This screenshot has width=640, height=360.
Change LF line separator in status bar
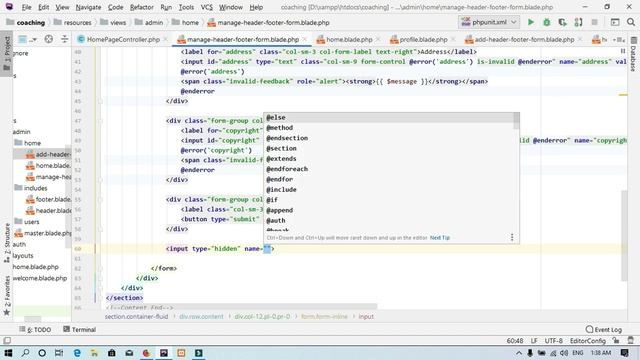coord(534,341)
